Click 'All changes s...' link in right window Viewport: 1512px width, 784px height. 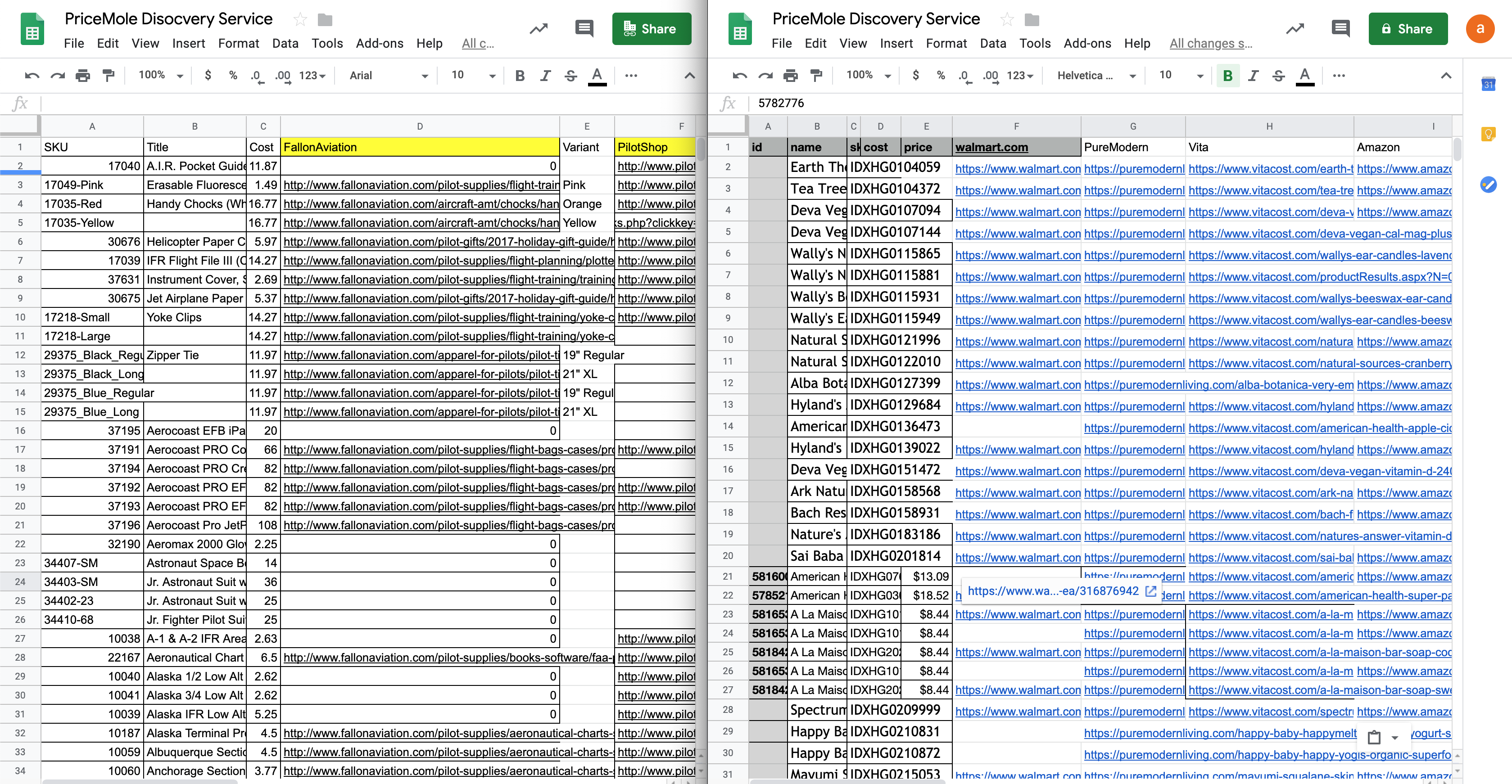(1210, 43)
